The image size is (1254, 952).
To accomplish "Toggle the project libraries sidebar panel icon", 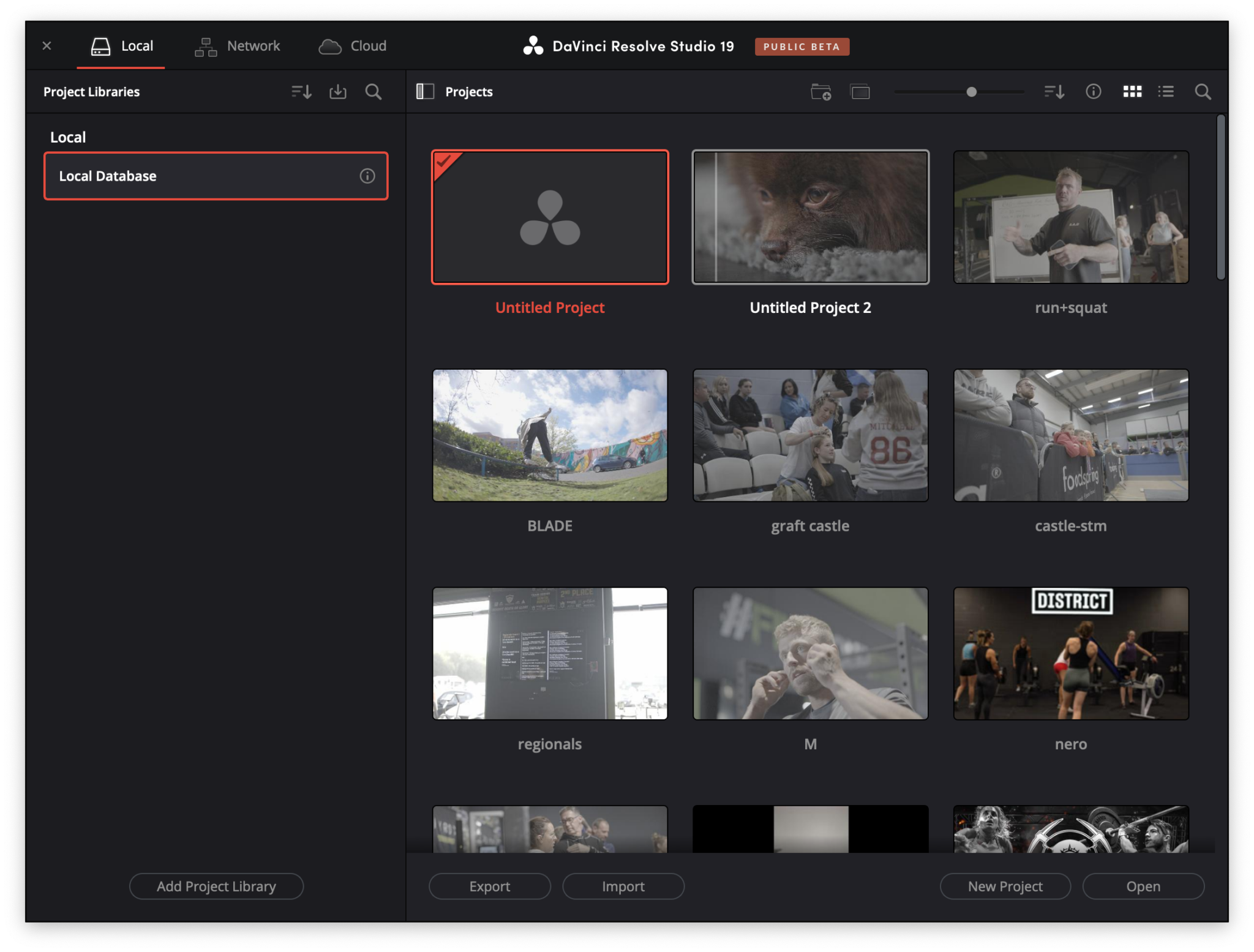I will (x=425, y=92).
